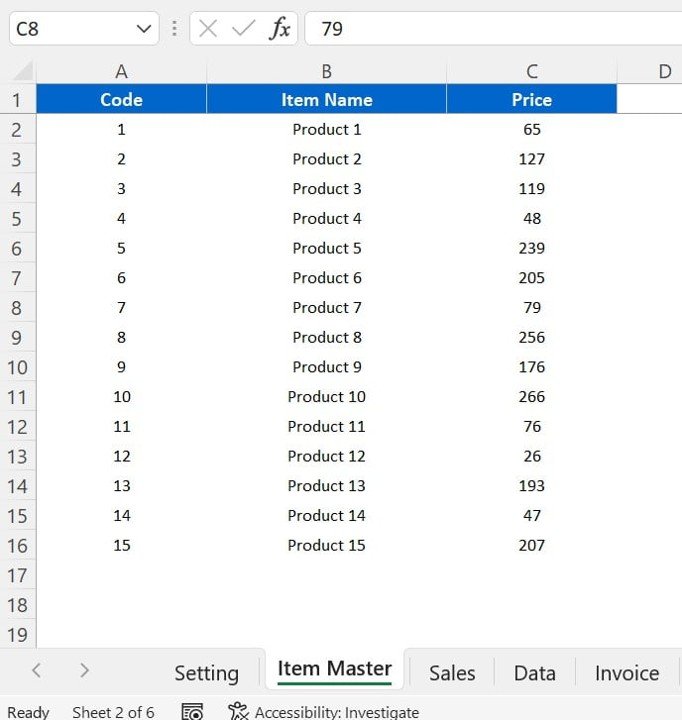The width and height of the screenshot is (682, 720).
Task: Select row 8 header
Action: 17,308
